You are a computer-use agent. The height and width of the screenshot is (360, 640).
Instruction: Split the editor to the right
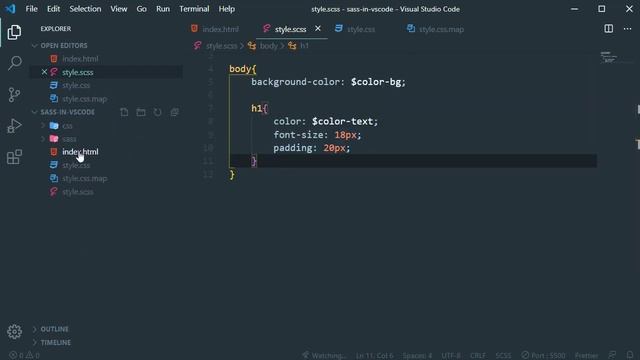click(609, 29)
